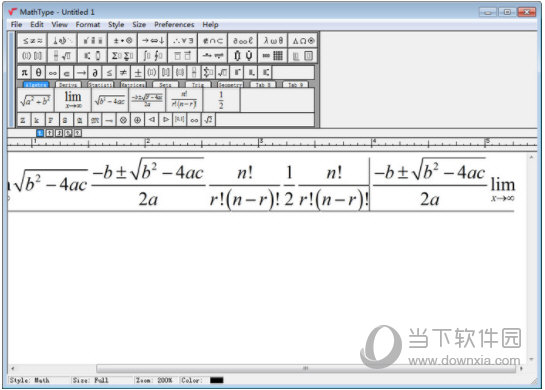Insert infinity symbol next to theta
This screenshot has width=545, height=390.
coord(52,73)
